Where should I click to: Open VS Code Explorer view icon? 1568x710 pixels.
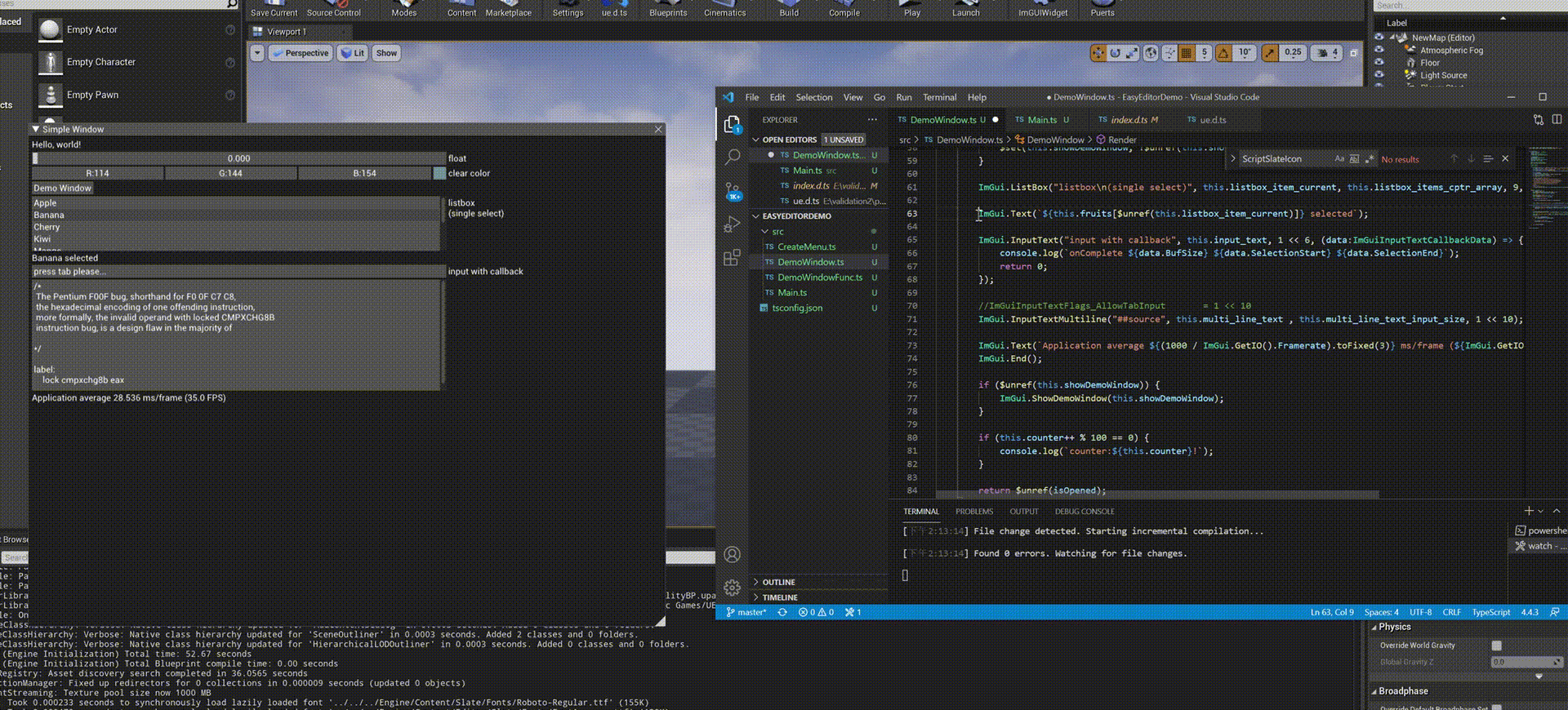pos(733,124)
